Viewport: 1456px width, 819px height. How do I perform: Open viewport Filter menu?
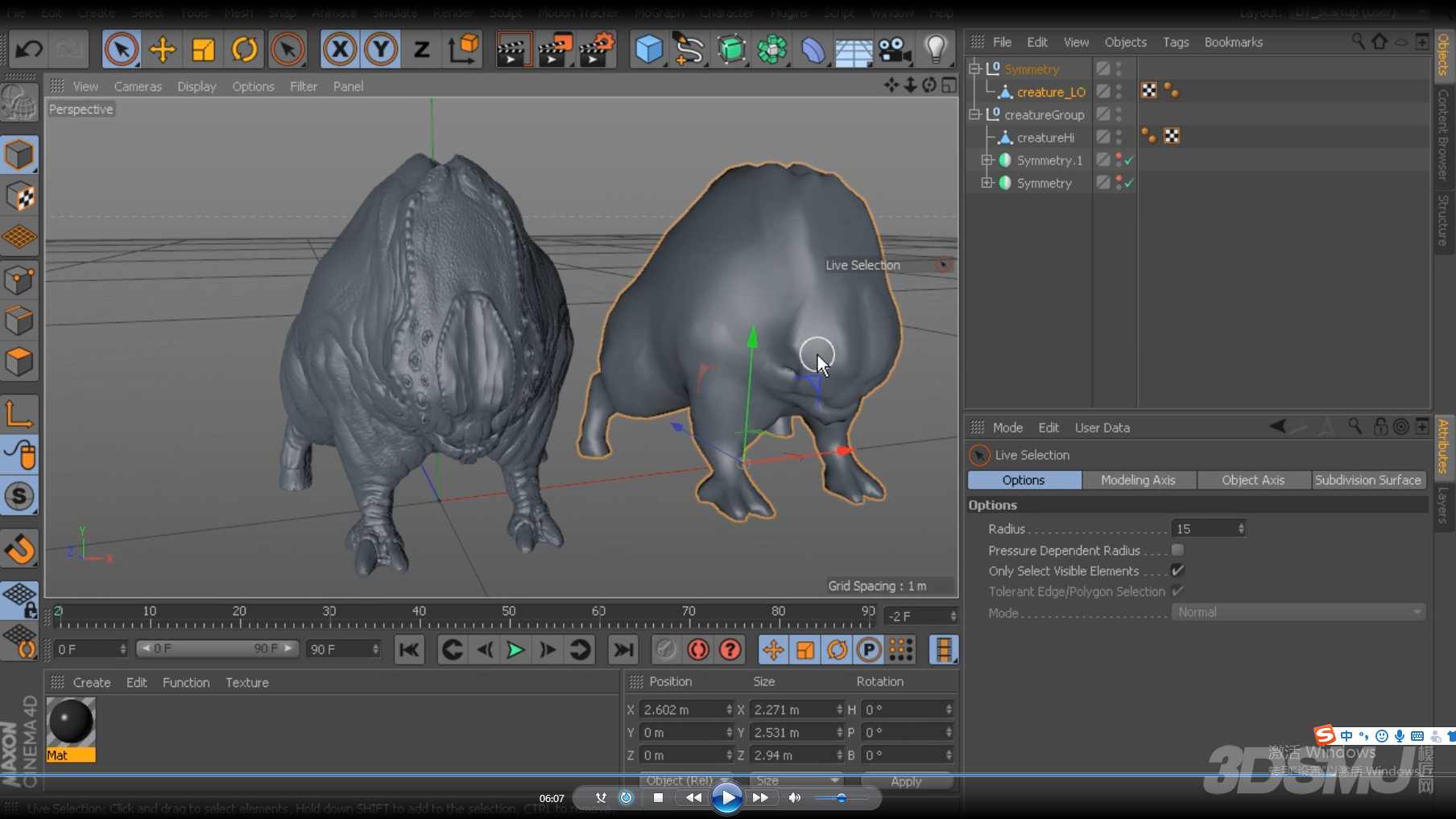point(304,86)
